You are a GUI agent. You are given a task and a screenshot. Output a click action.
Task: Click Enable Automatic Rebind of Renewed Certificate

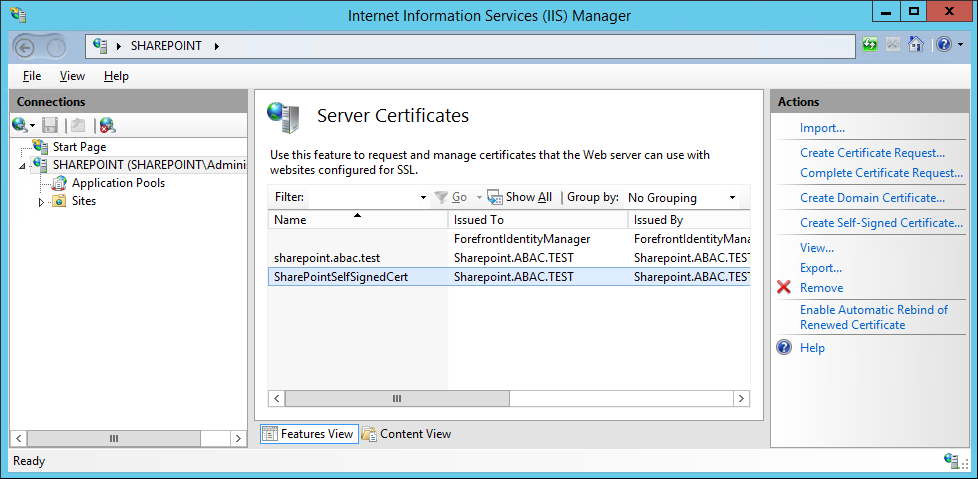(874, 317)
